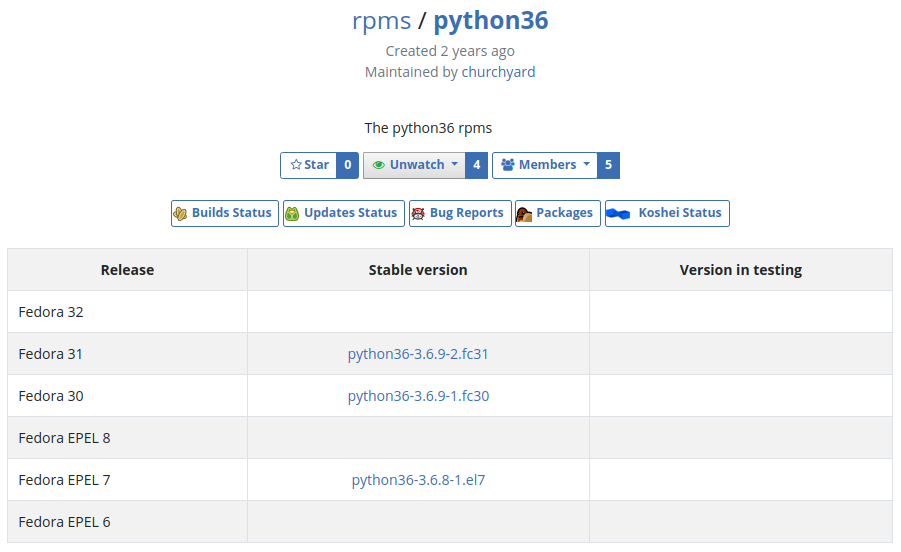901x552 pixels.
Task: Click 'The python36 rpms' description
Action: (x=428, y=128)
